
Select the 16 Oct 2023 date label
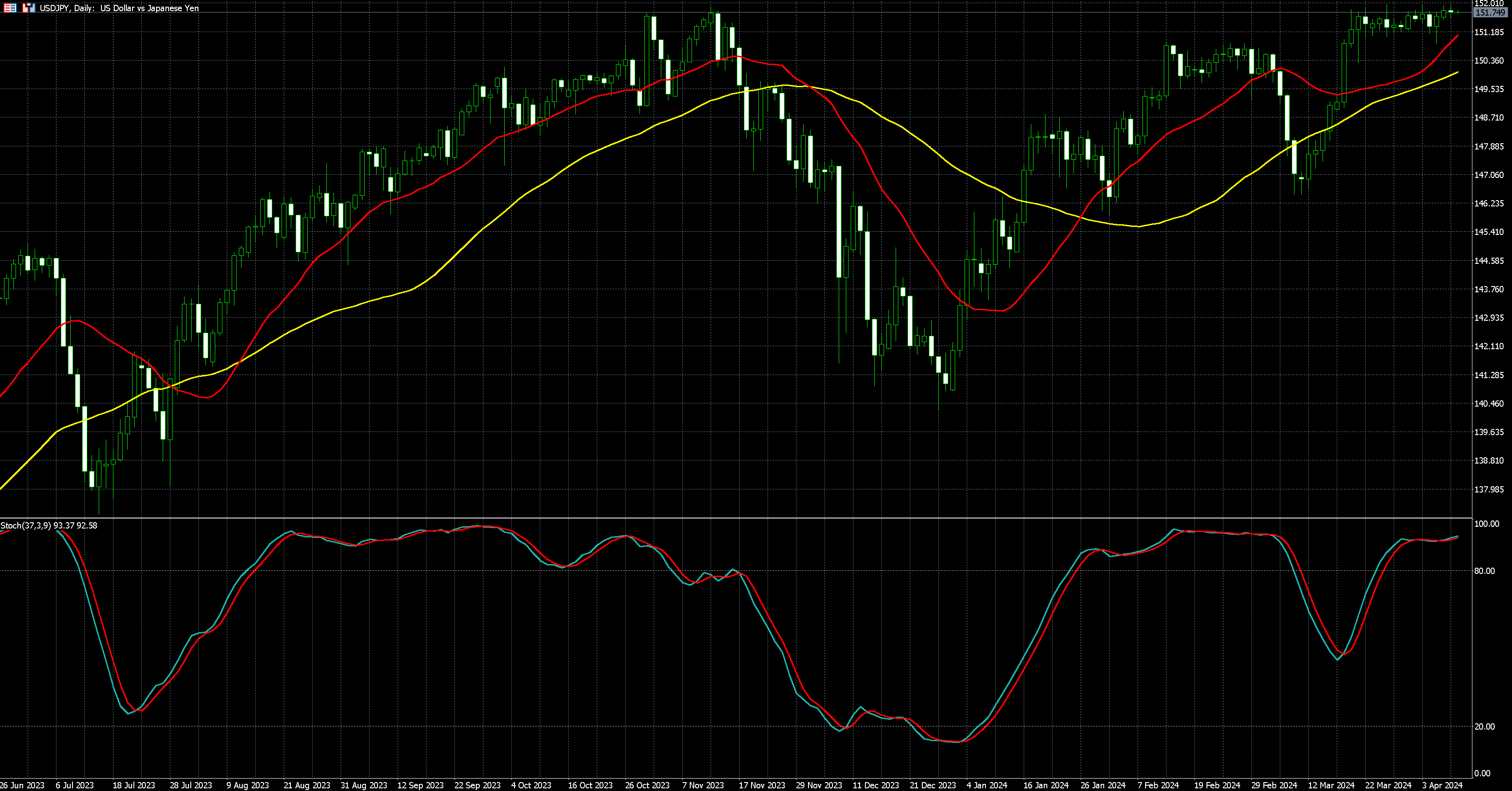click(590, 785)
